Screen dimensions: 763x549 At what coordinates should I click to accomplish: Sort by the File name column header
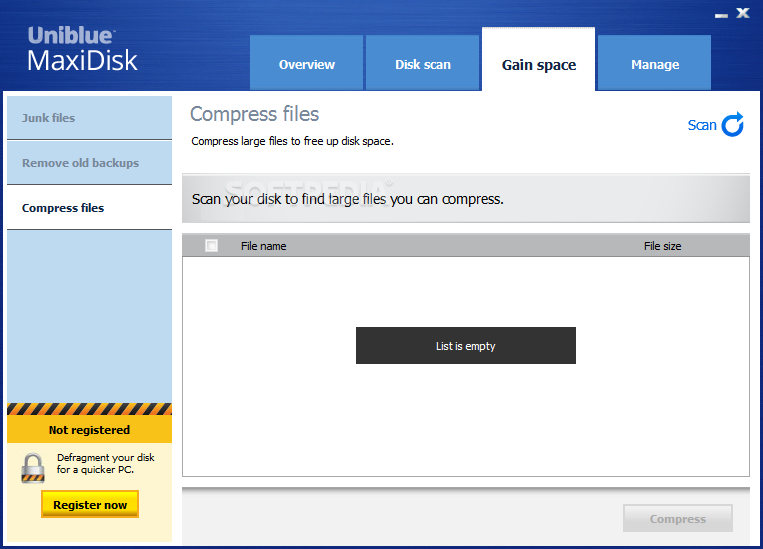263,246
